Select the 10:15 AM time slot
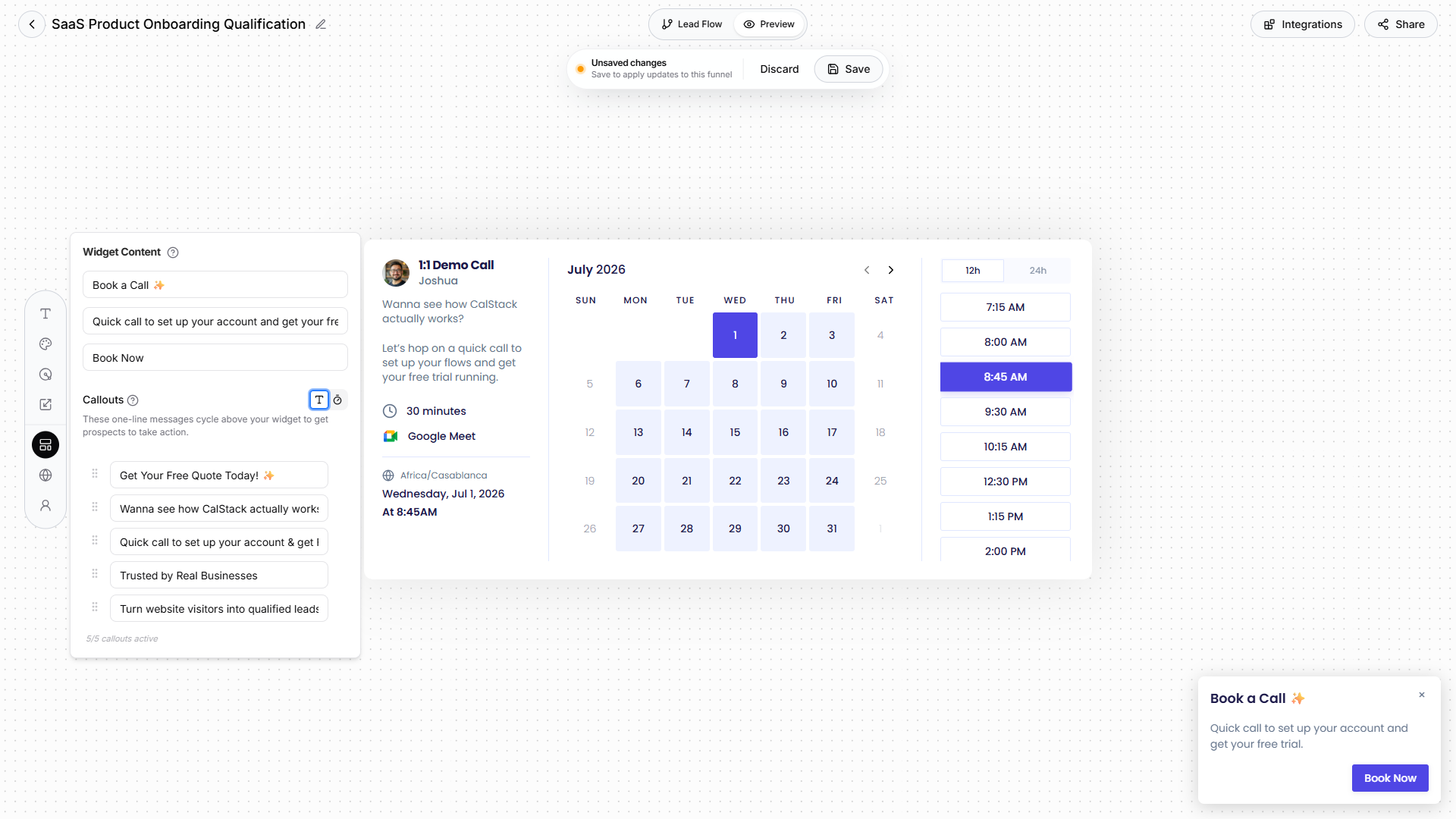The width and height of the screenshot is (1456, 819). pyautogui.click(x=1006, y=447)
